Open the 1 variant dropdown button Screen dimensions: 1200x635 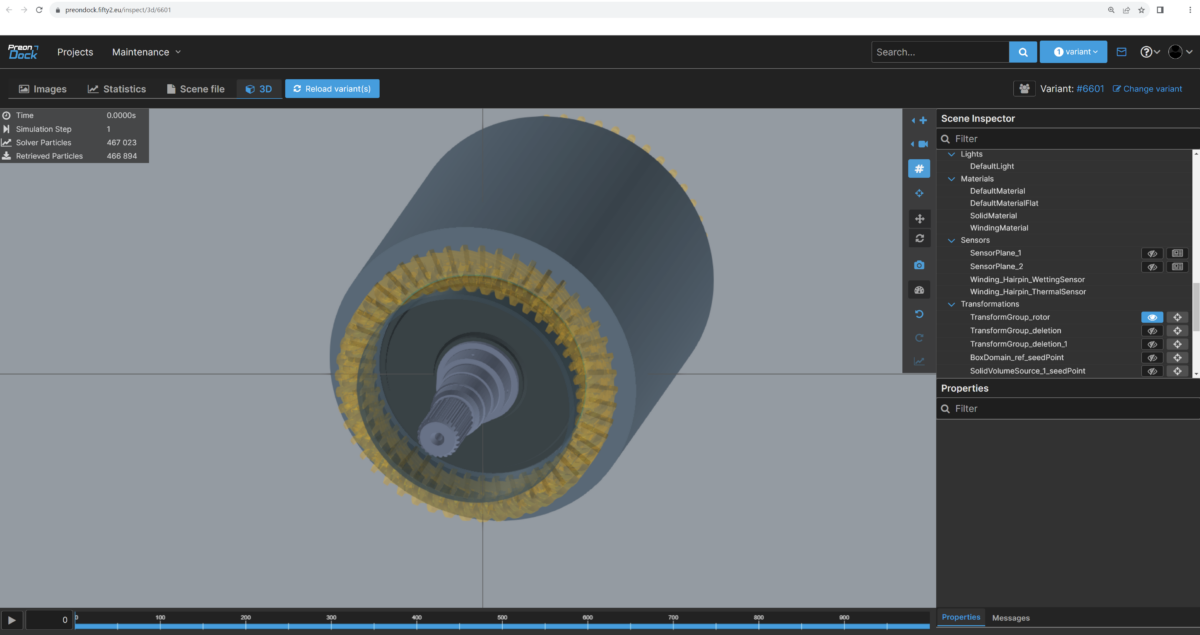pos(1073,52)
